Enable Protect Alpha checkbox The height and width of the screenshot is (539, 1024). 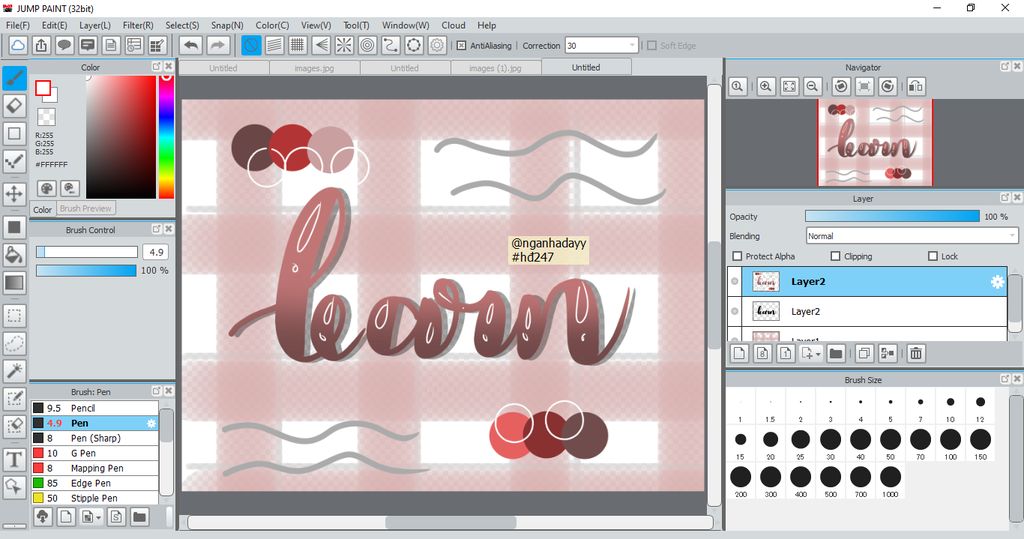pyautogui.click(x=737, y=256)
